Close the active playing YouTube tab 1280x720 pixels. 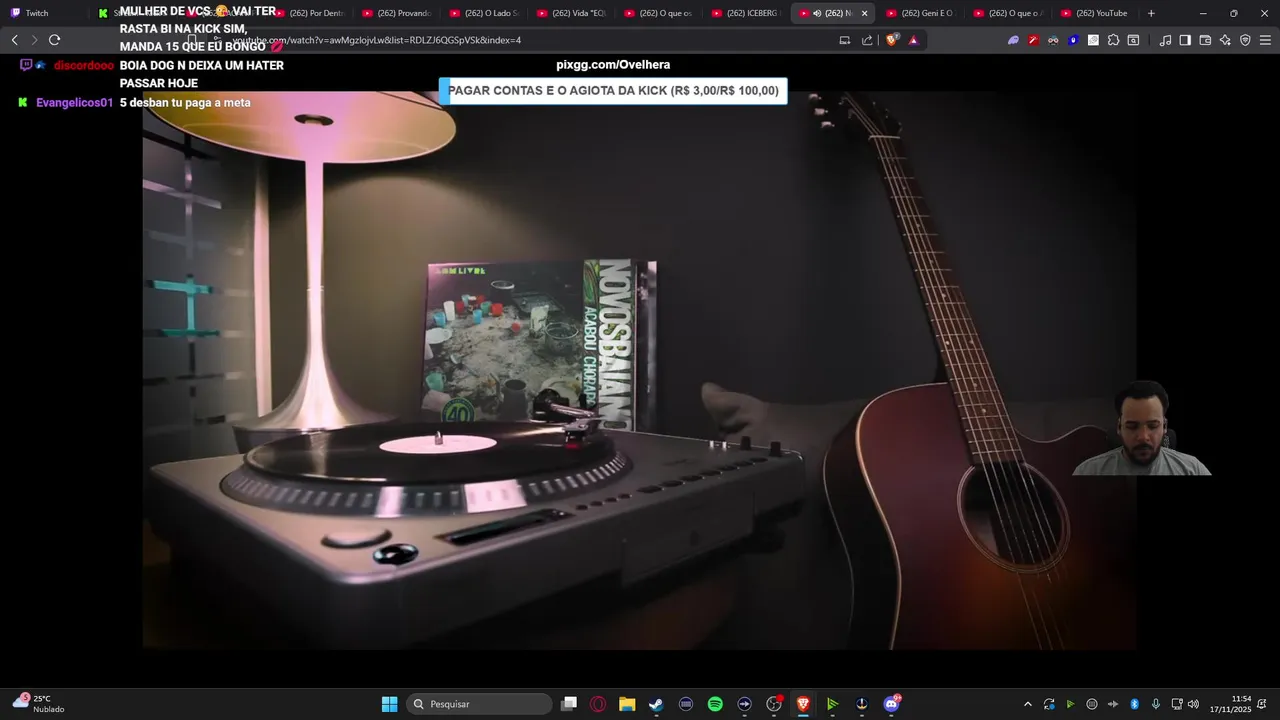(864, 13)
